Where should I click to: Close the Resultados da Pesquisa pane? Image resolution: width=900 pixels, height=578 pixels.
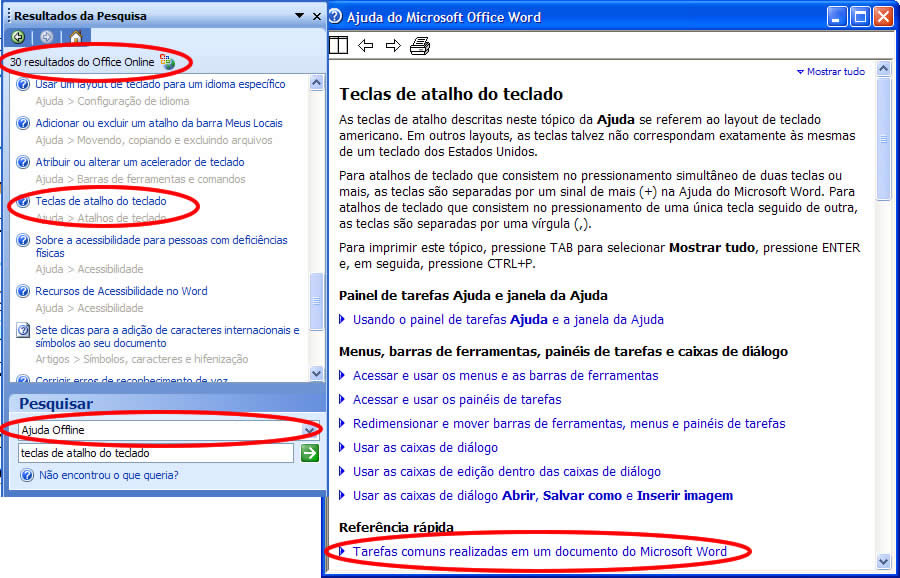(x=317, y=16)
